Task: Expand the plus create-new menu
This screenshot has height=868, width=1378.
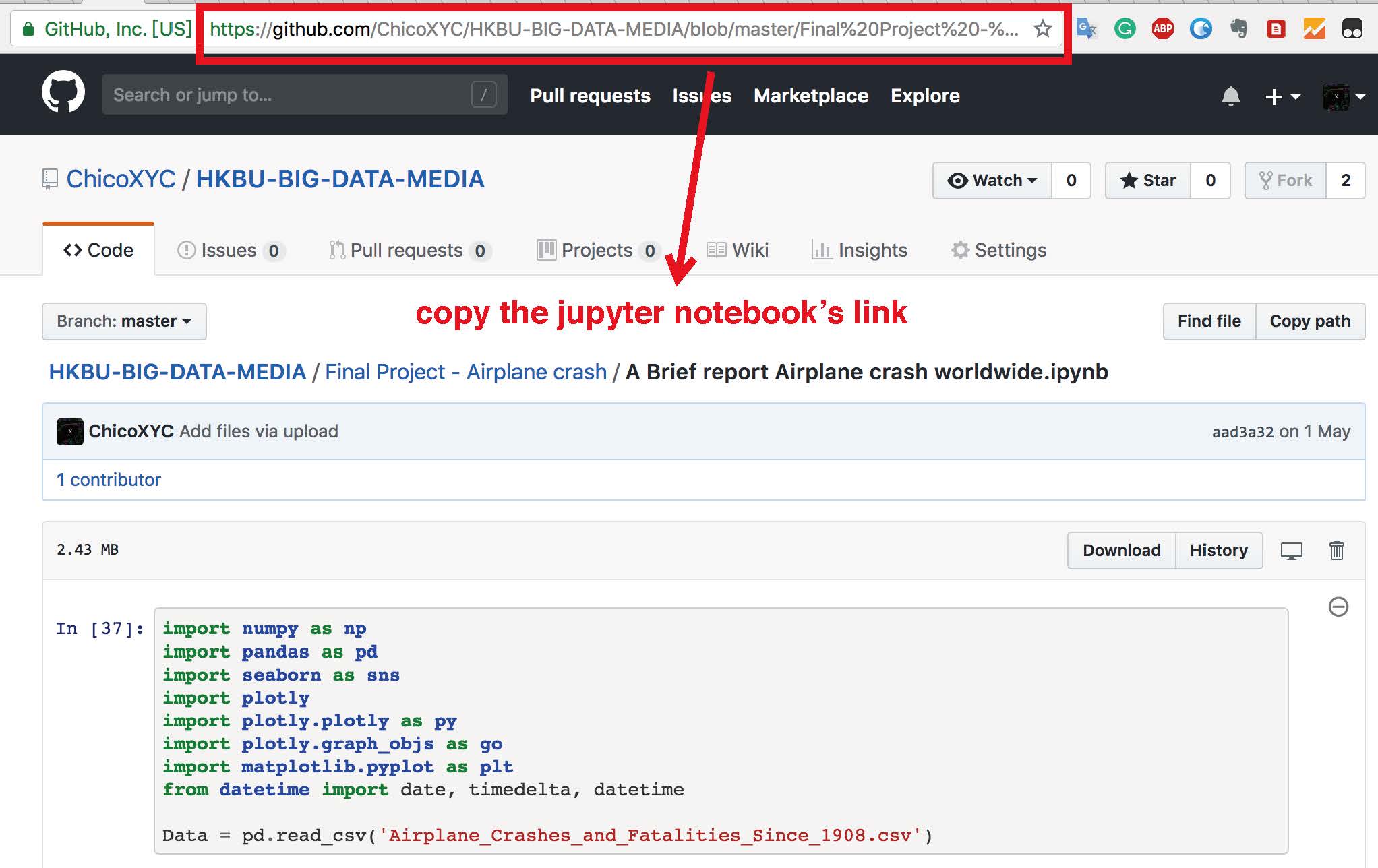Action: click(x=1282, y=97)
